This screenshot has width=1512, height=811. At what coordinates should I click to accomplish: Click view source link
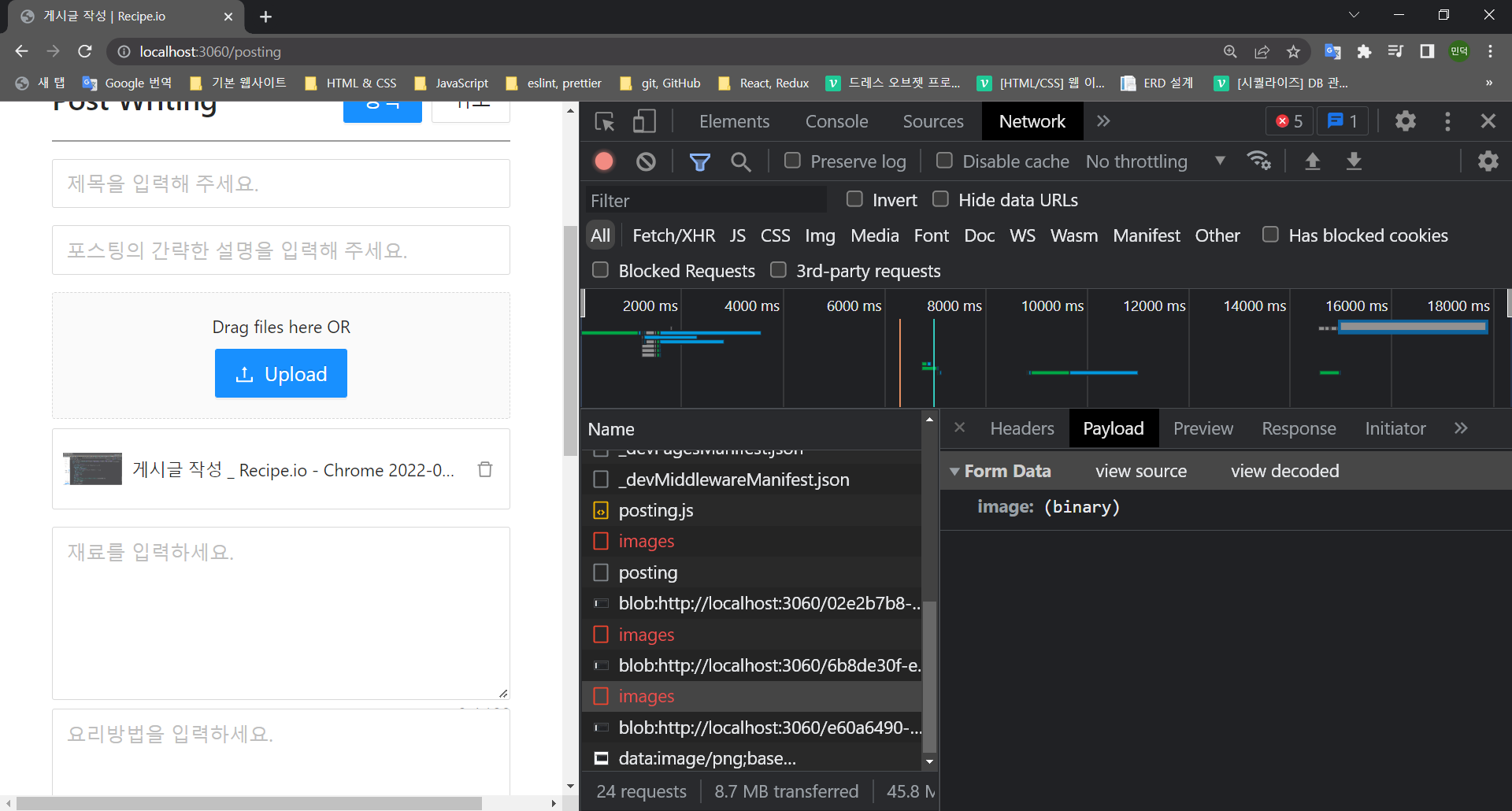(x=1140, y=471)
